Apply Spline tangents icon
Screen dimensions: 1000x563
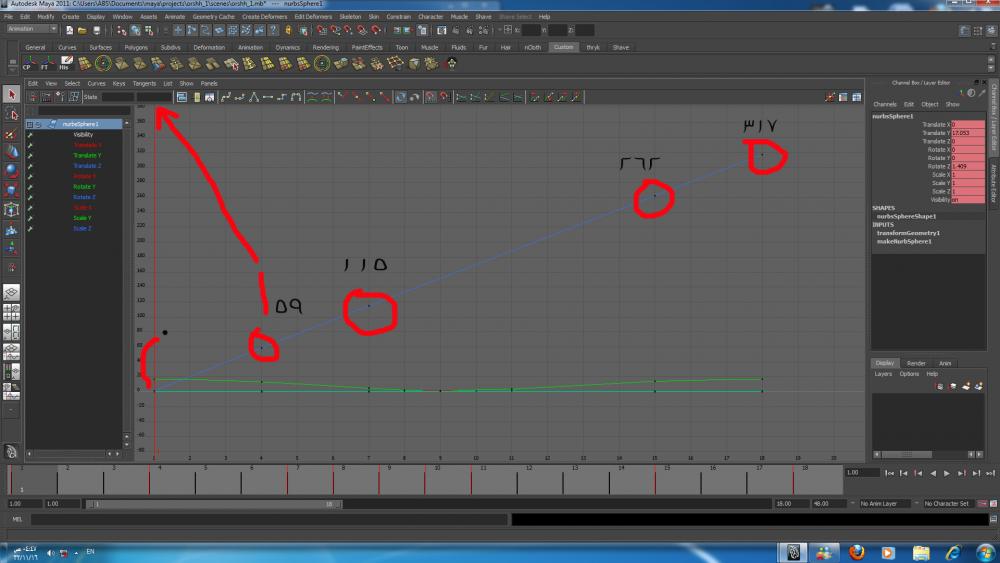[225, 97]
